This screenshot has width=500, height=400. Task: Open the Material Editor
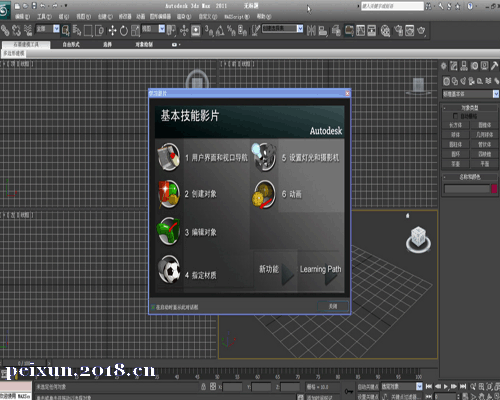point(385,31)
